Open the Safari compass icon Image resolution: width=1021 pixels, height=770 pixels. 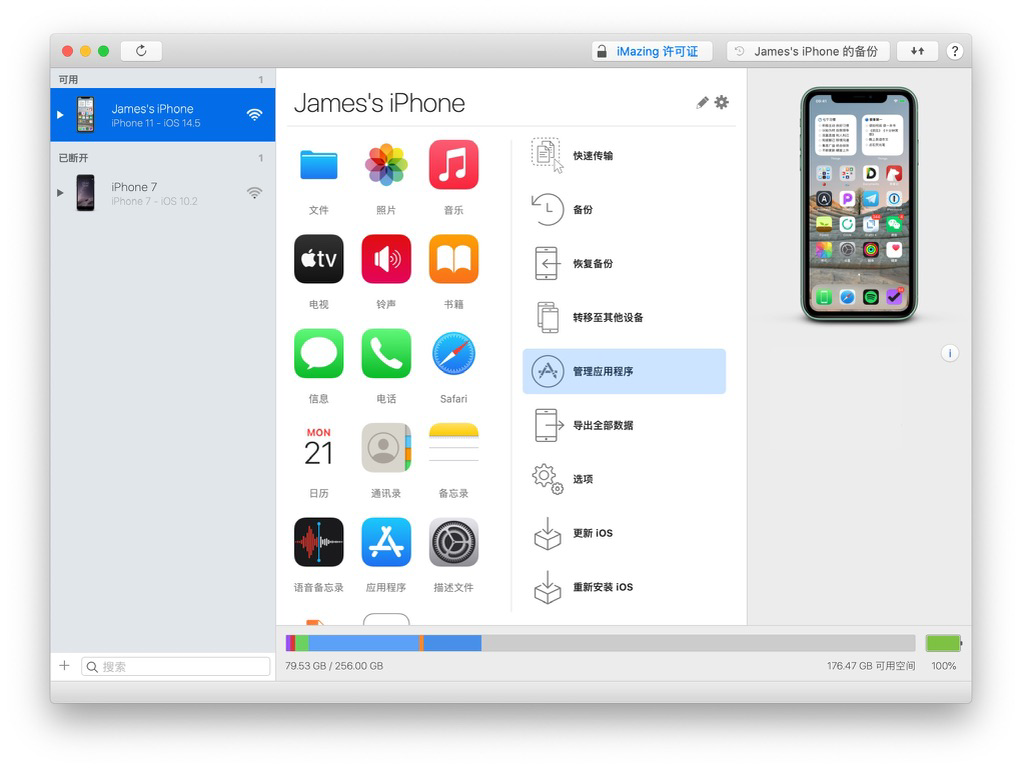point(453,353)
